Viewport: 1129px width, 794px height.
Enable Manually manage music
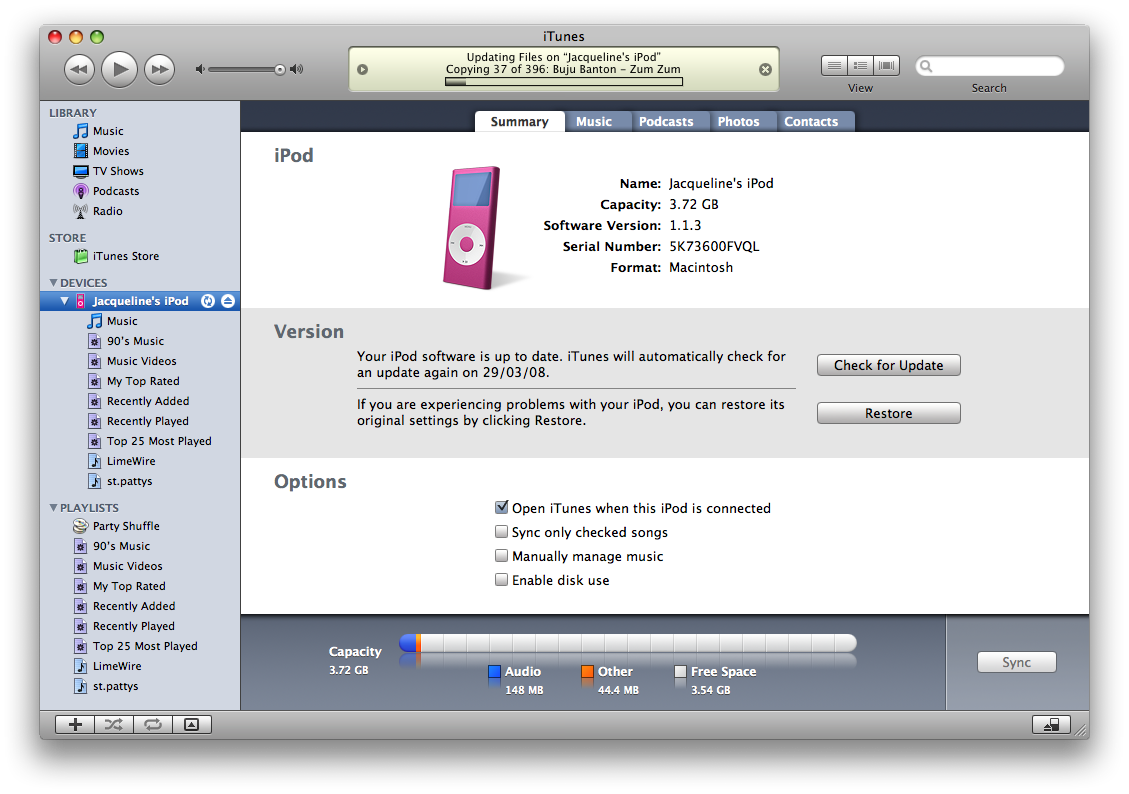point(502,556)
